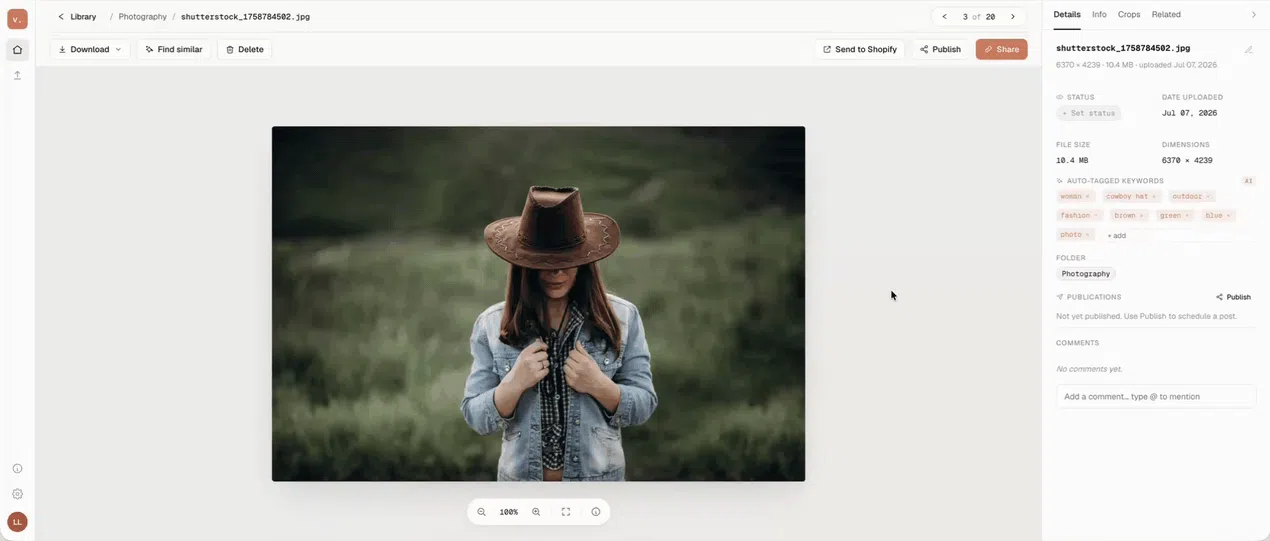Go to the next asset arrow
Screen dimensions: 1270x541
tap(1013, 17)
